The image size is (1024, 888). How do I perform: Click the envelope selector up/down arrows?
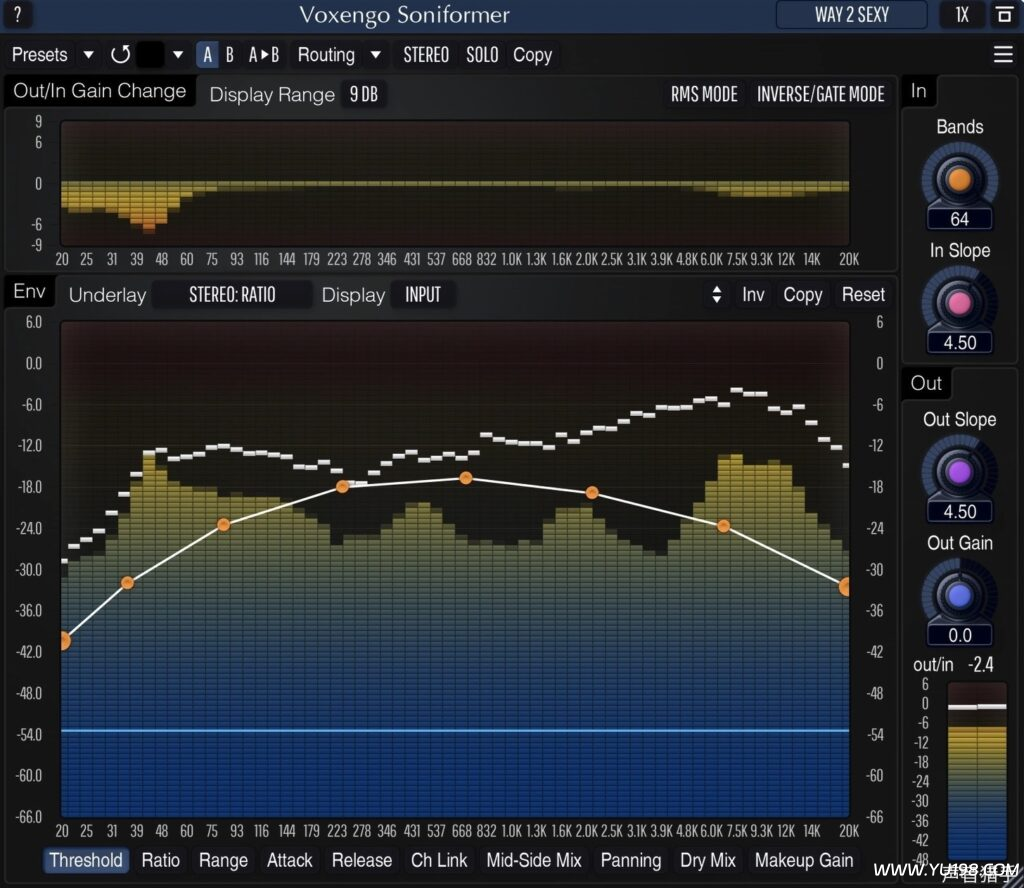point(716,294)
